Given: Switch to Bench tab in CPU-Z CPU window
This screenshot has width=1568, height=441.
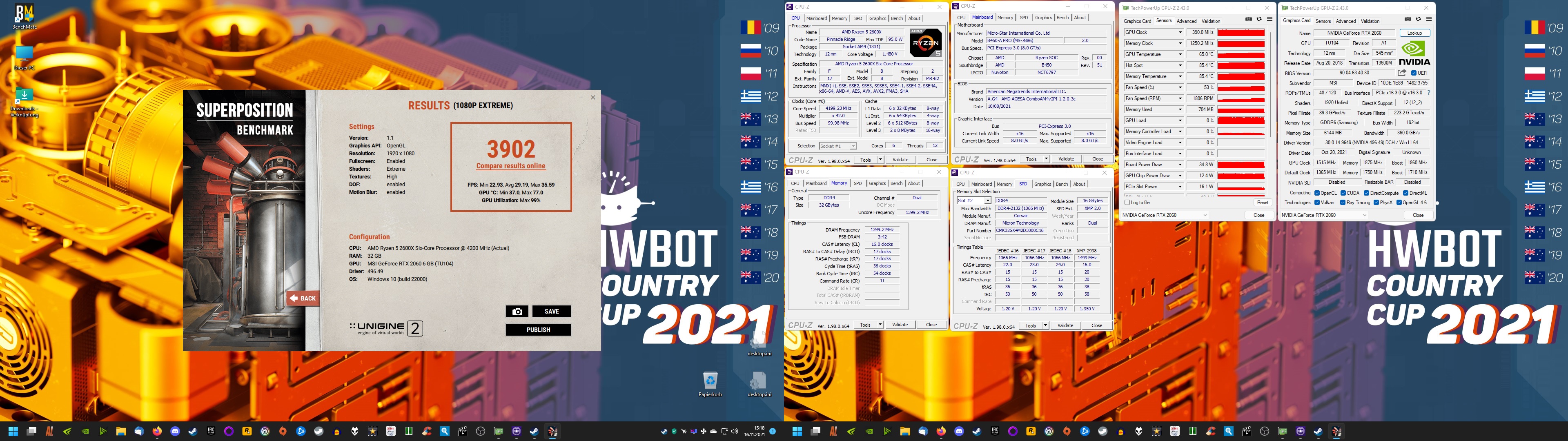Looking at the screenshot, I should (897, 18).
